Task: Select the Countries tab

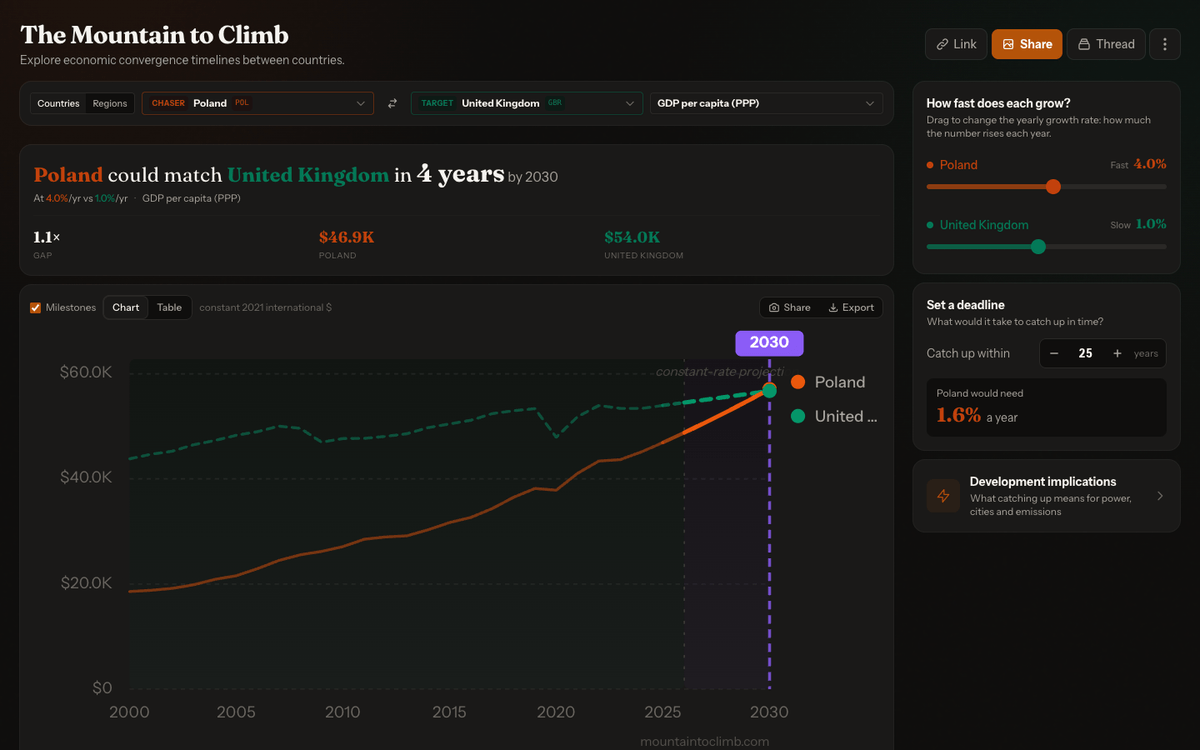Action: [58, 103]
